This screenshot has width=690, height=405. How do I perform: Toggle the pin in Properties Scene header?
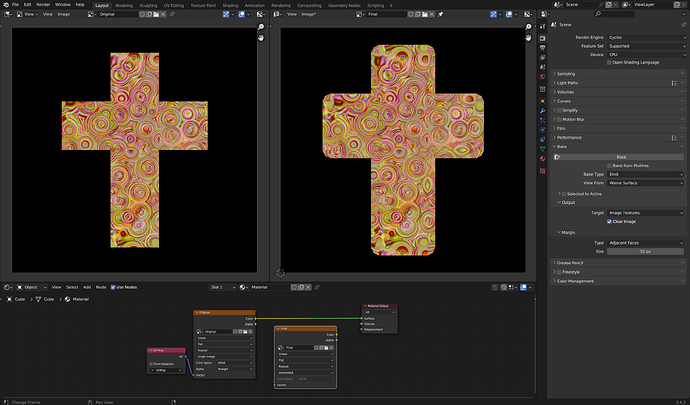coord(683,25)
